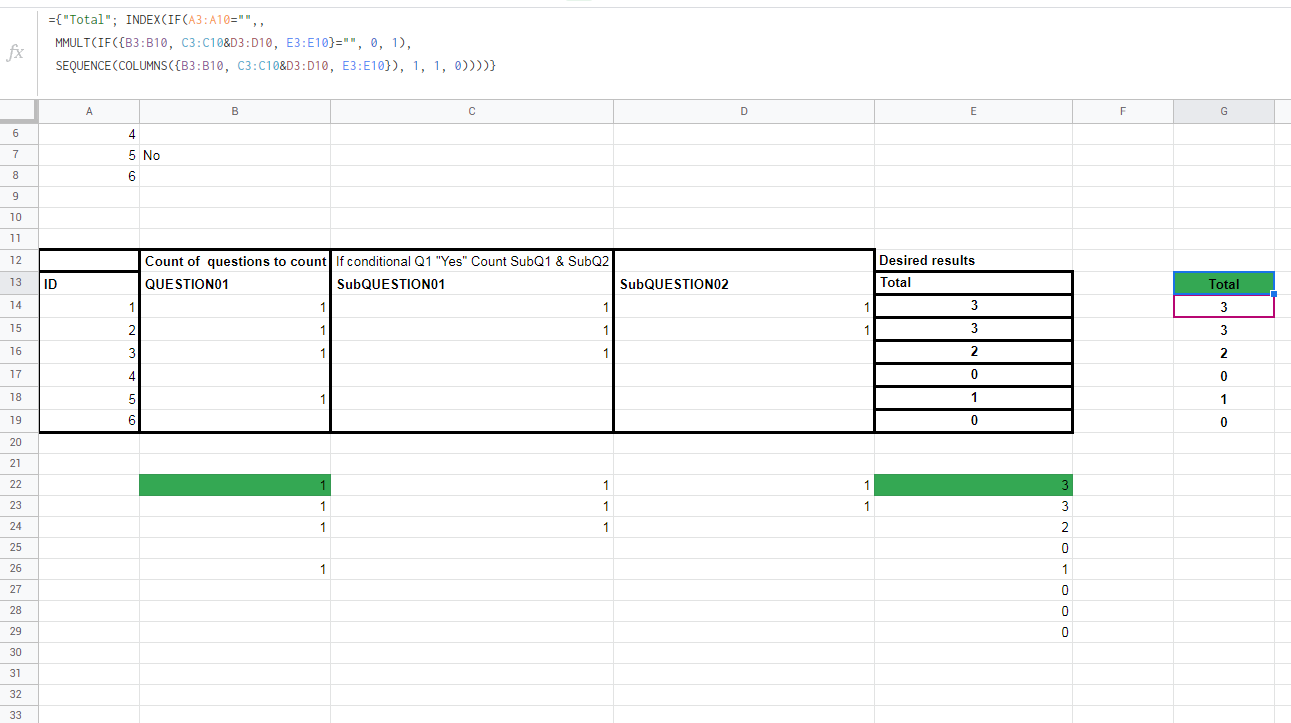
Task: Click cell C24 containing 1
Action: point(472,527)
